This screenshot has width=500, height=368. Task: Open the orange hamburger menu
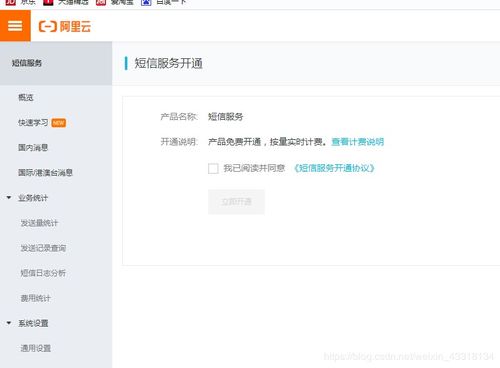tap(15, 26)
